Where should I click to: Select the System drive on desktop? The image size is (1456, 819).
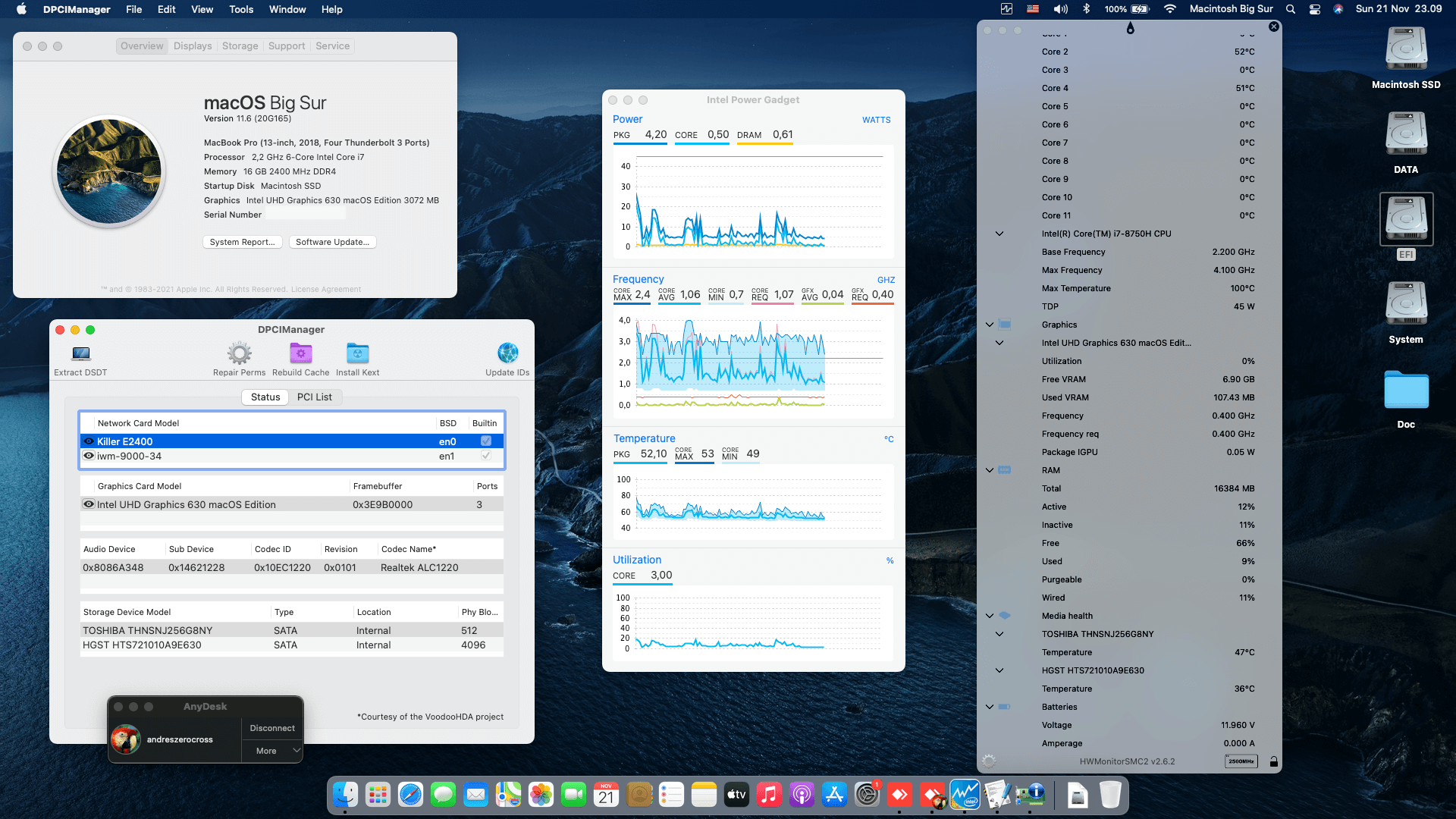click(1406, 313)
